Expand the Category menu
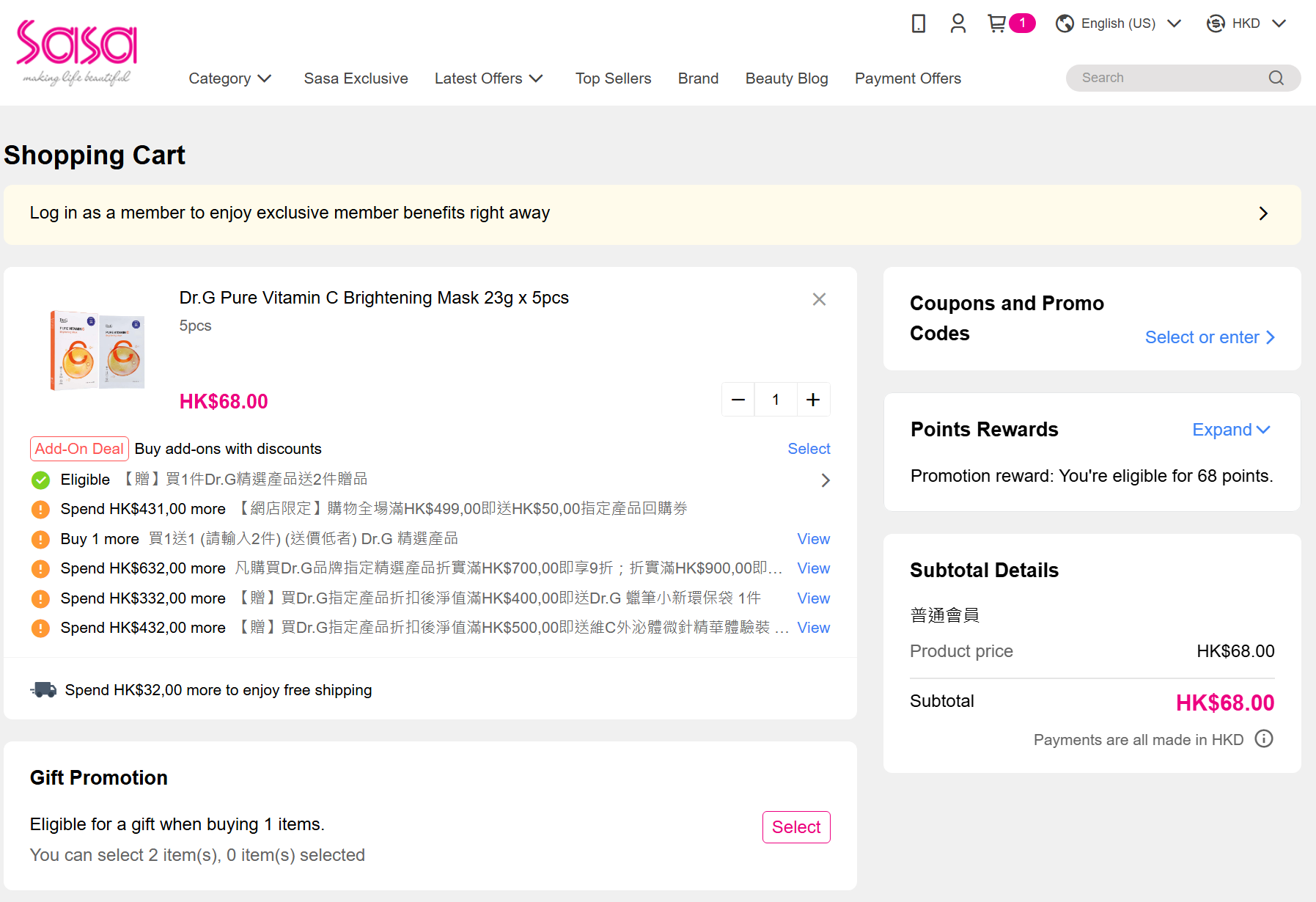The height and width of the screenshot is (902, 1316). click(230, 78)
